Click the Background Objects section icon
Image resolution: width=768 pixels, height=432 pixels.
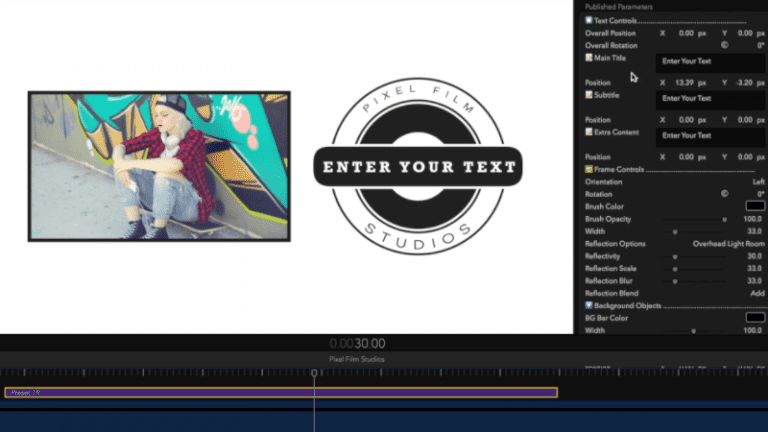(589, 305)
